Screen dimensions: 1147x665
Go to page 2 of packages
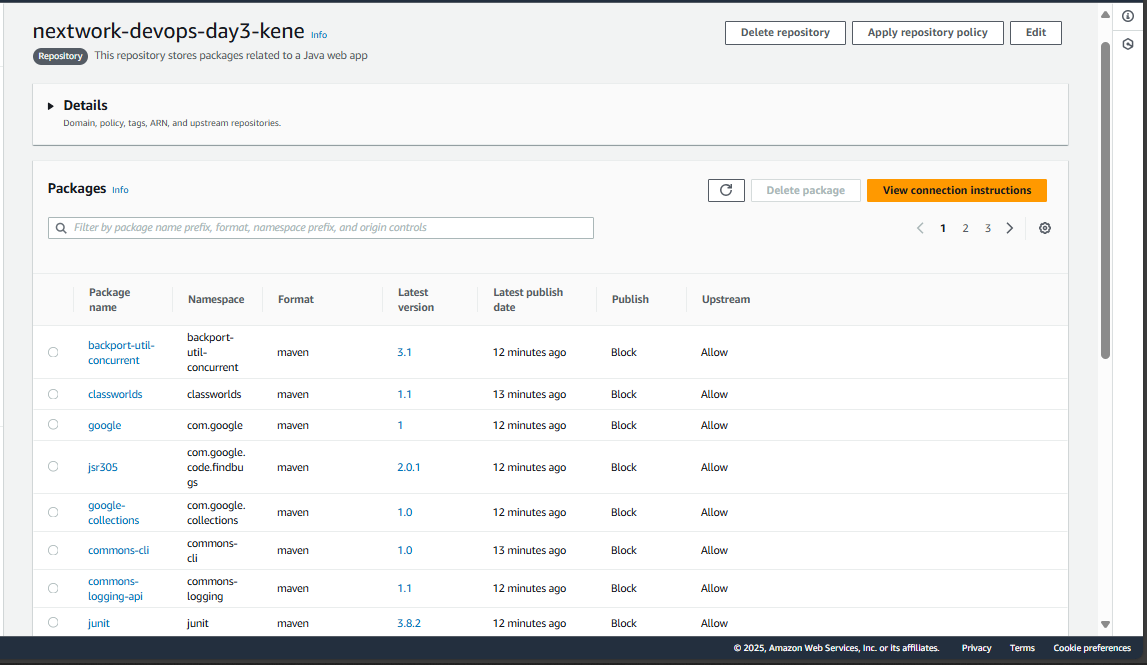[x=966, y=228]
